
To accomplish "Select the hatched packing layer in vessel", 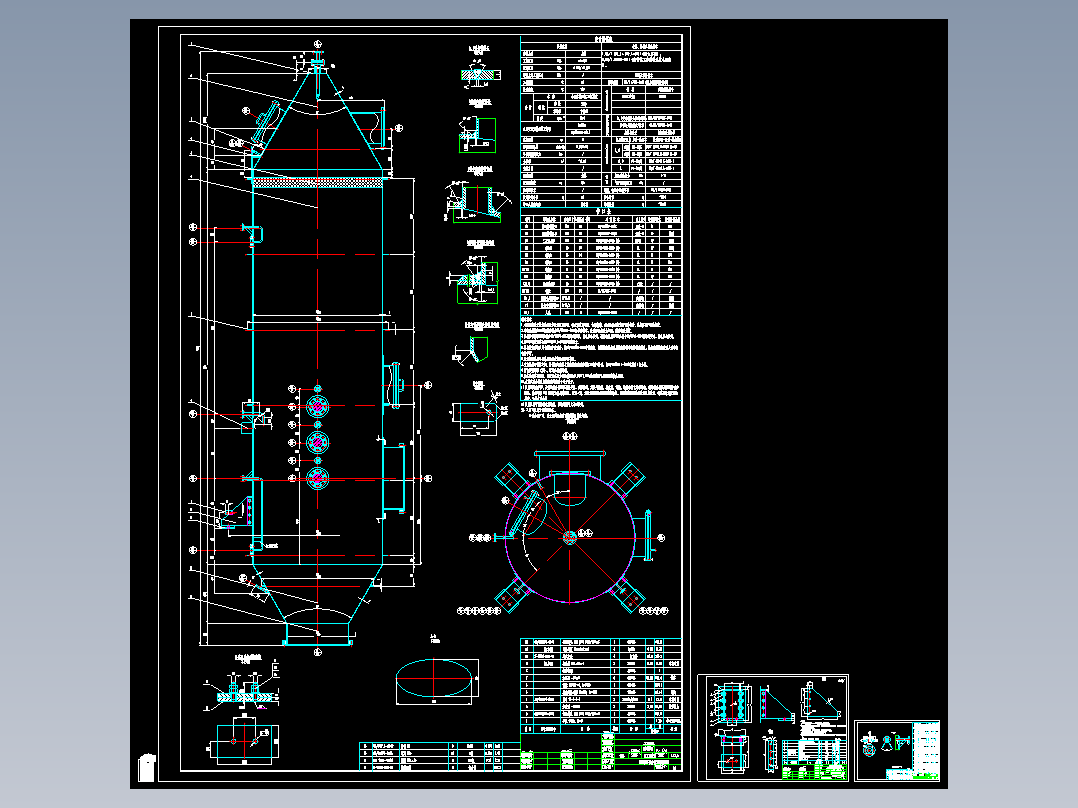I will [318, 182].
